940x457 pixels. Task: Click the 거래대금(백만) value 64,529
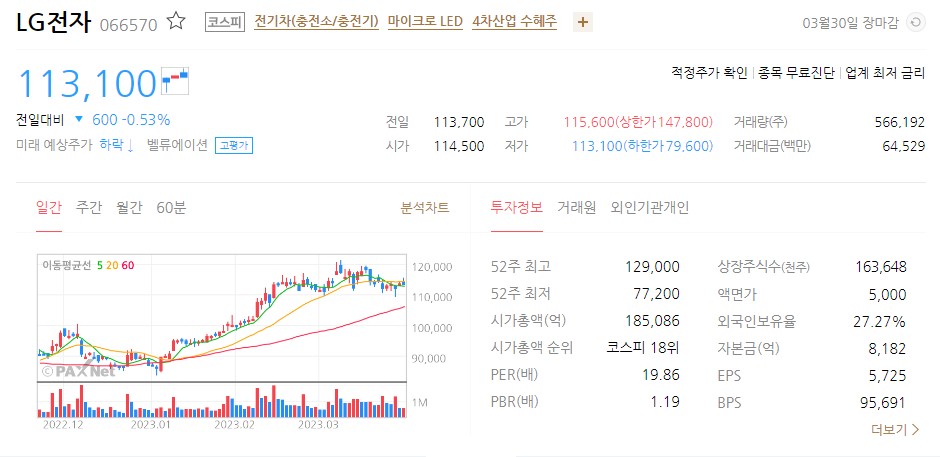[x=903, y=146]
